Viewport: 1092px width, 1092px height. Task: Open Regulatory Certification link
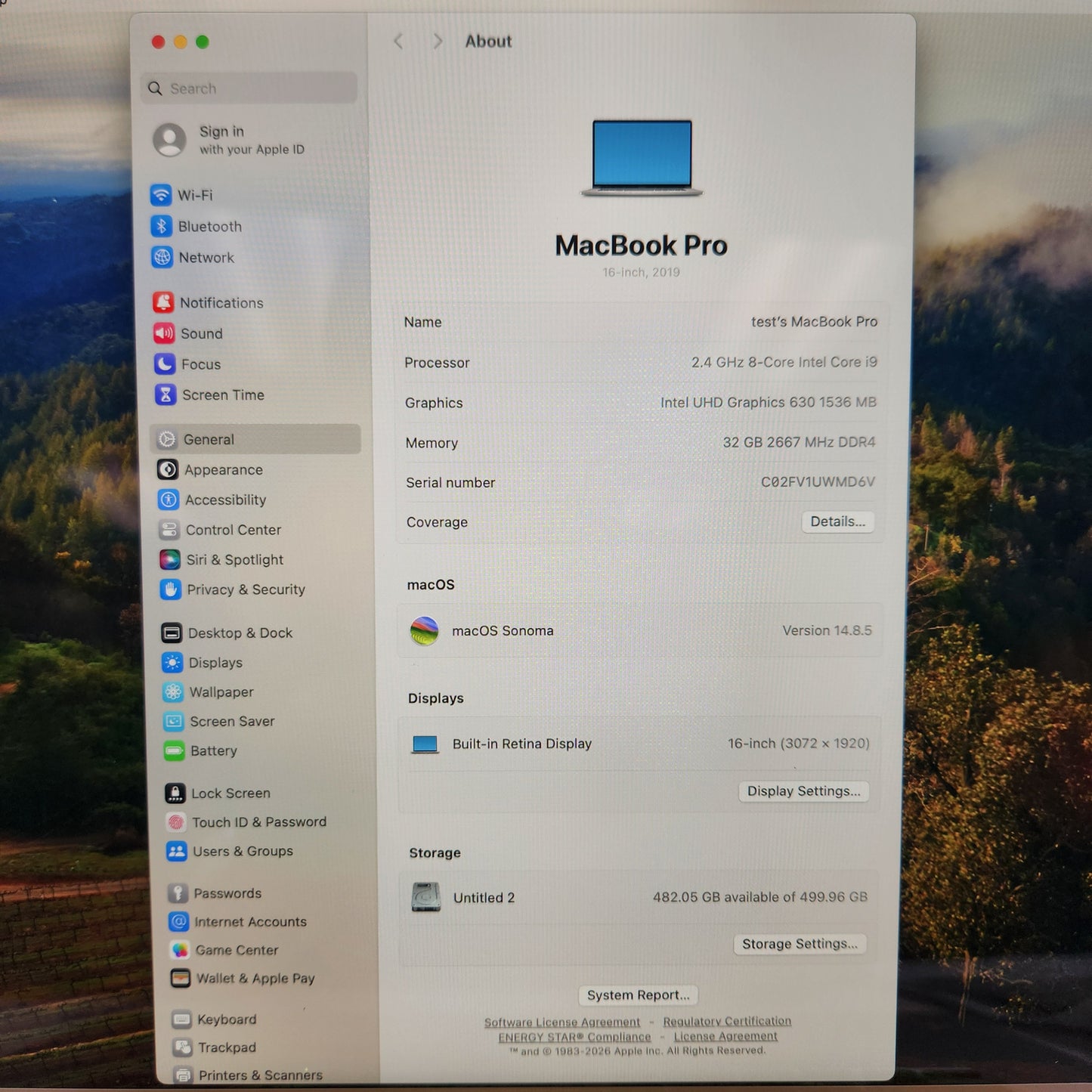(x=727, y=1021)
